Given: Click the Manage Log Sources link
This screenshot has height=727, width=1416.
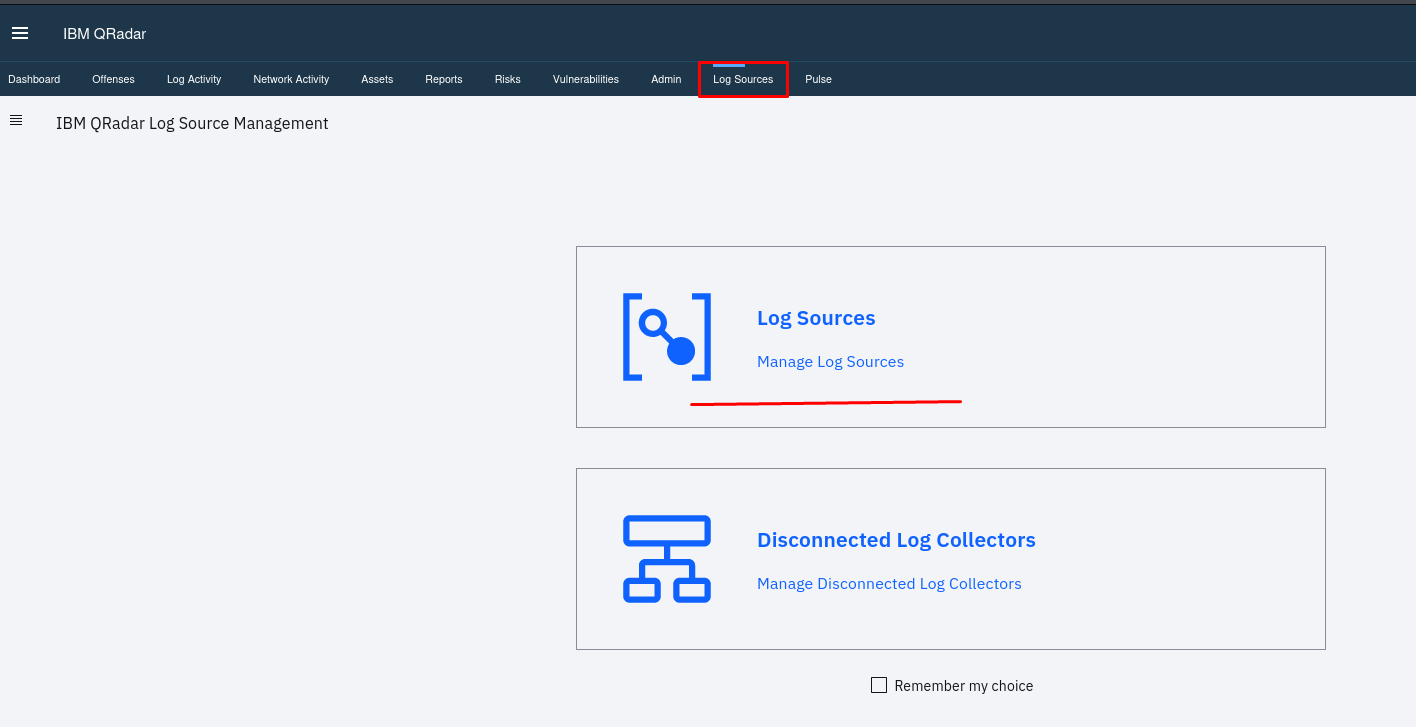Looking at the screenshot, I should click(830, 362).
